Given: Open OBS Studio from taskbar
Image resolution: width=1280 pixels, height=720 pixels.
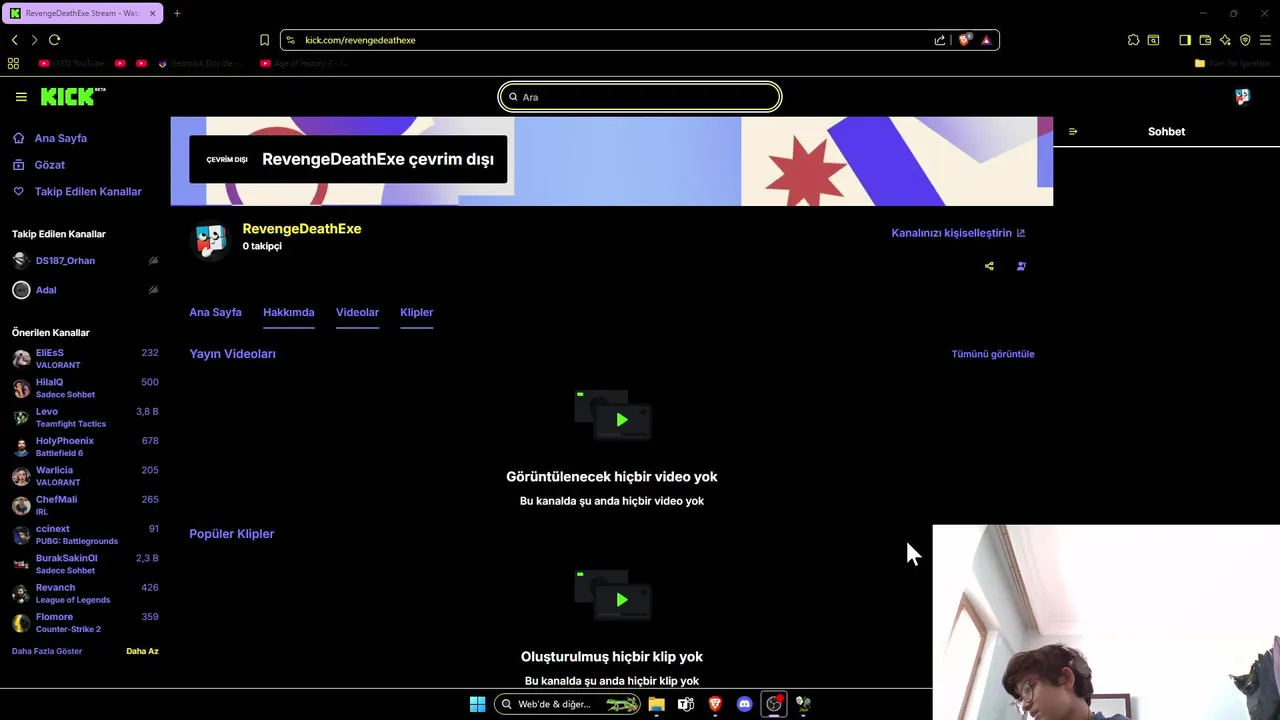Looking at the screenshot, I should click(774, 704).
